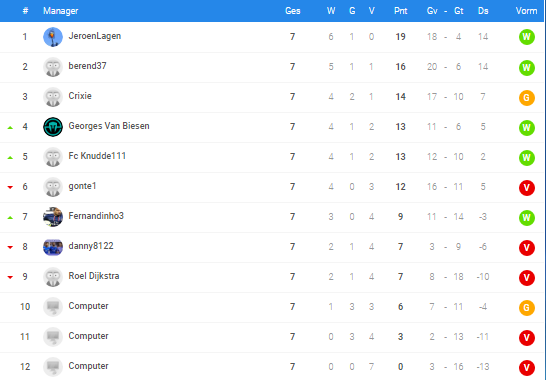Click the Vorm column header

pos(526,11)
